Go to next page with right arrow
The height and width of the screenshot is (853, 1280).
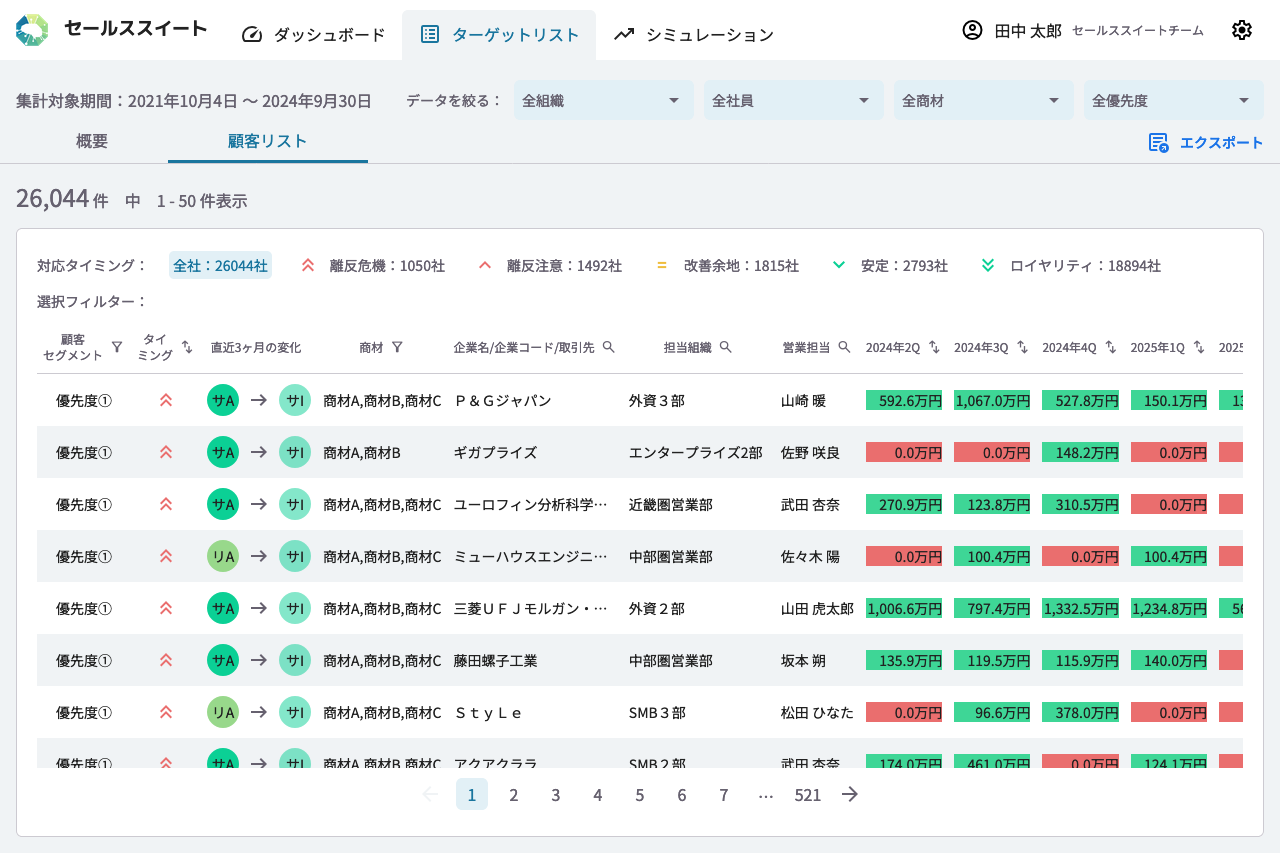pos(850,794)
